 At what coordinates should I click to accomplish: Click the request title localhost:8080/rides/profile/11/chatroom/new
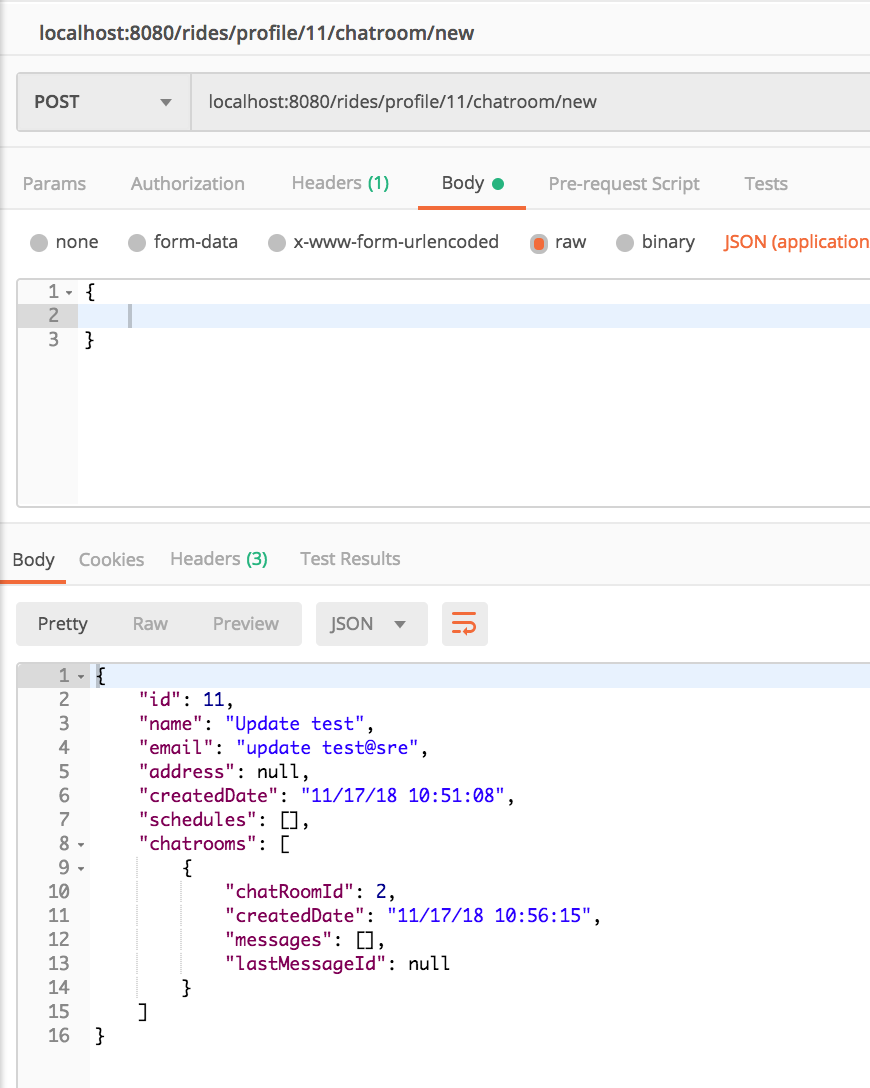click(x=256, y=33)
